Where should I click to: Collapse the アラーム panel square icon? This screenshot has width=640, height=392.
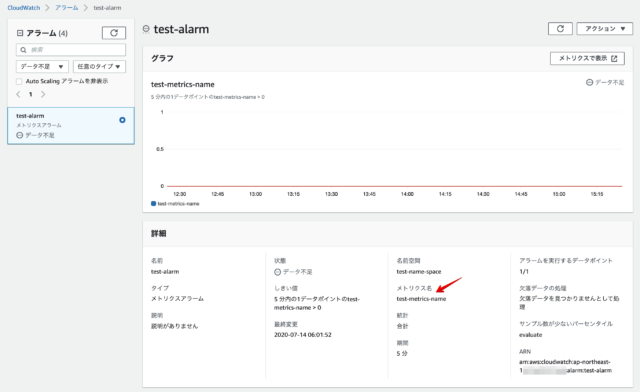[x=20, y=33]
